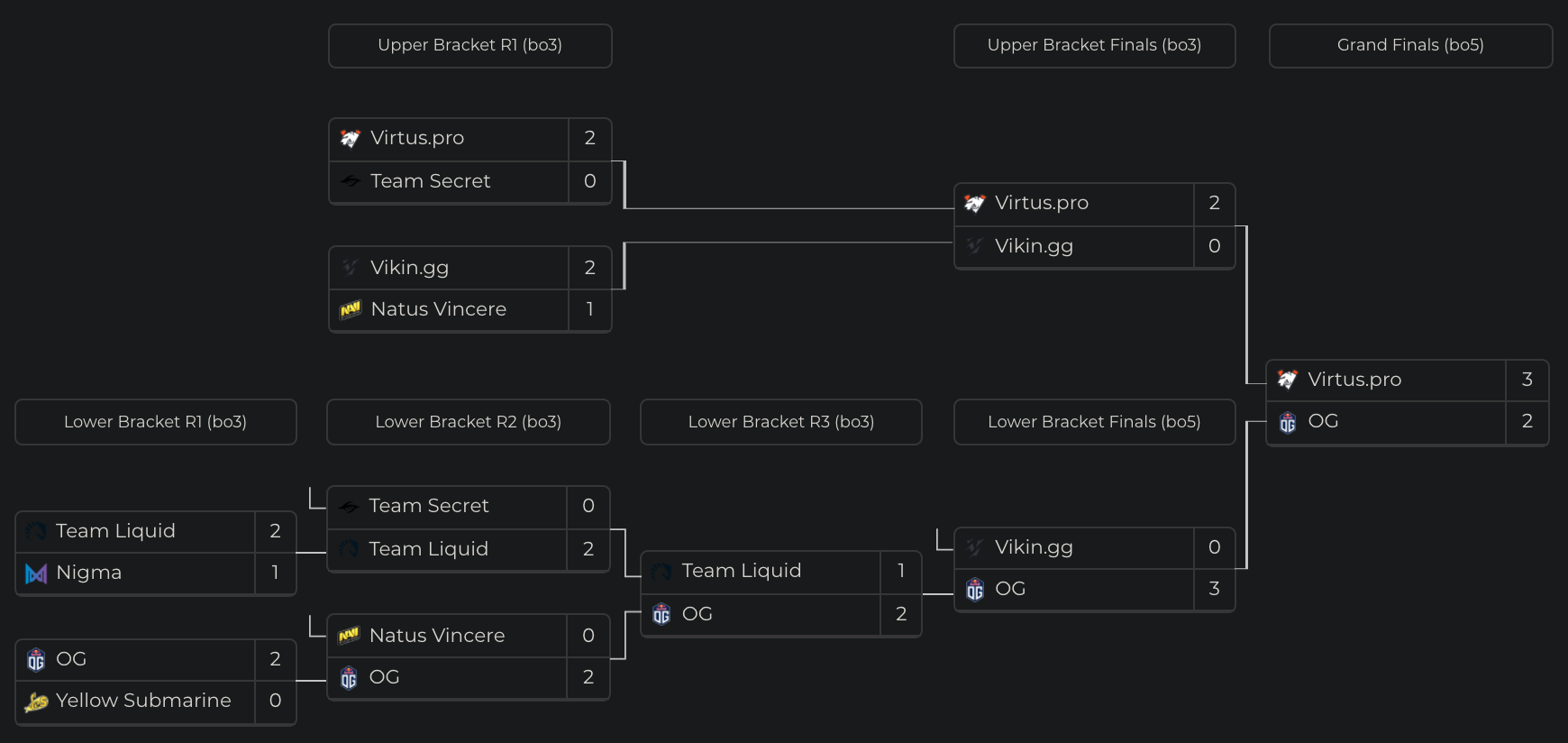The width and height of the screenshot is (1568, 743).
Task: Select the Lower Bracket Finals (bo5) header
Action: pos(1094,422)
